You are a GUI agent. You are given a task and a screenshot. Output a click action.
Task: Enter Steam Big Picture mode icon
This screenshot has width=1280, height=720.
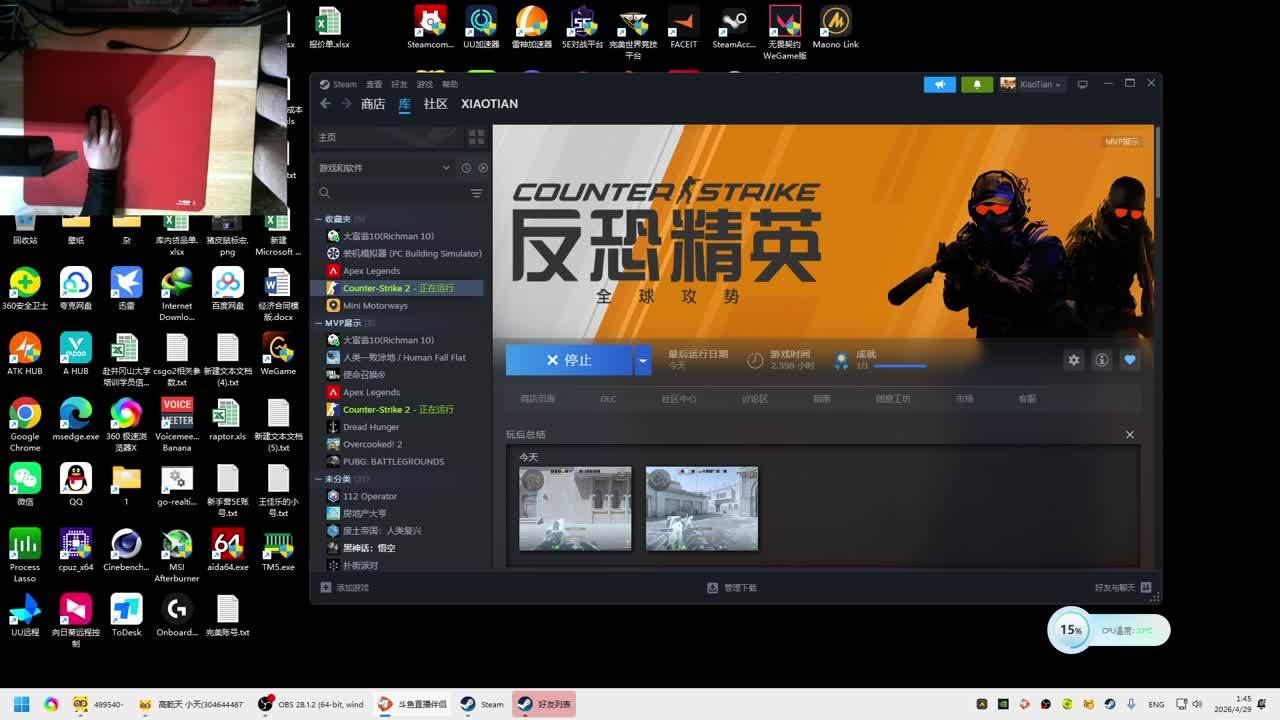[x=1082, y=84]
